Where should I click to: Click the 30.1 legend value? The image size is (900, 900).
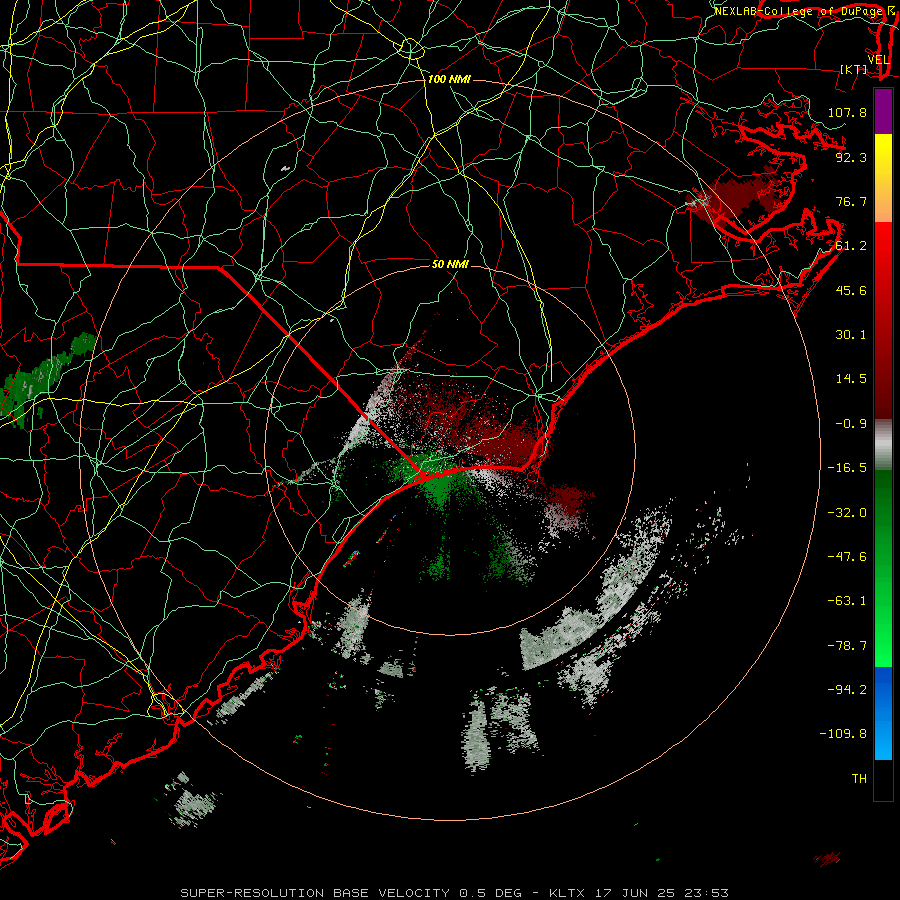coord(851,335)
